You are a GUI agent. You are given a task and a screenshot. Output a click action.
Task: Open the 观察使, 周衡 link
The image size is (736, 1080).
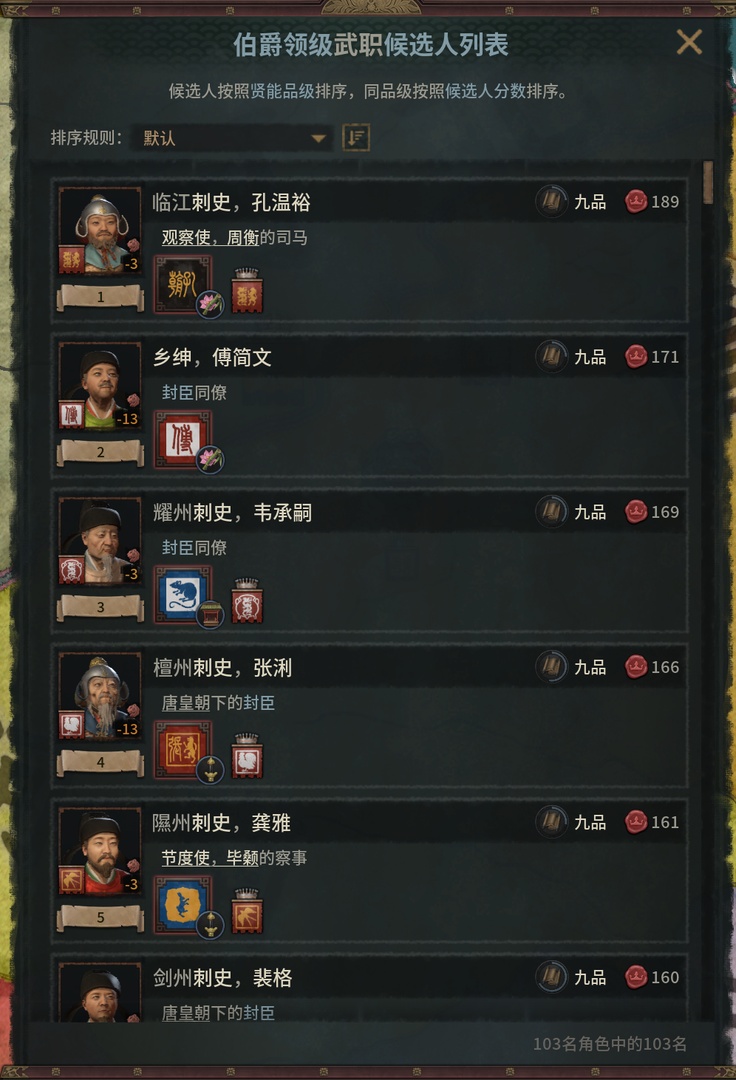point(210,238)
